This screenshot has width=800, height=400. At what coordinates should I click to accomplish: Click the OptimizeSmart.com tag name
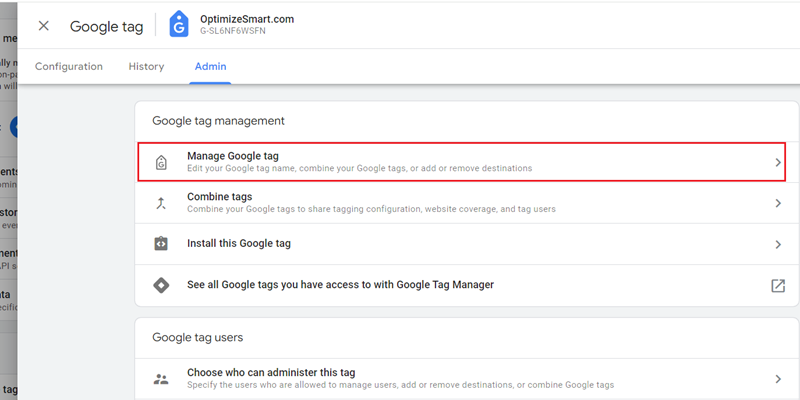pyautogui.click(x=247, y=19)
